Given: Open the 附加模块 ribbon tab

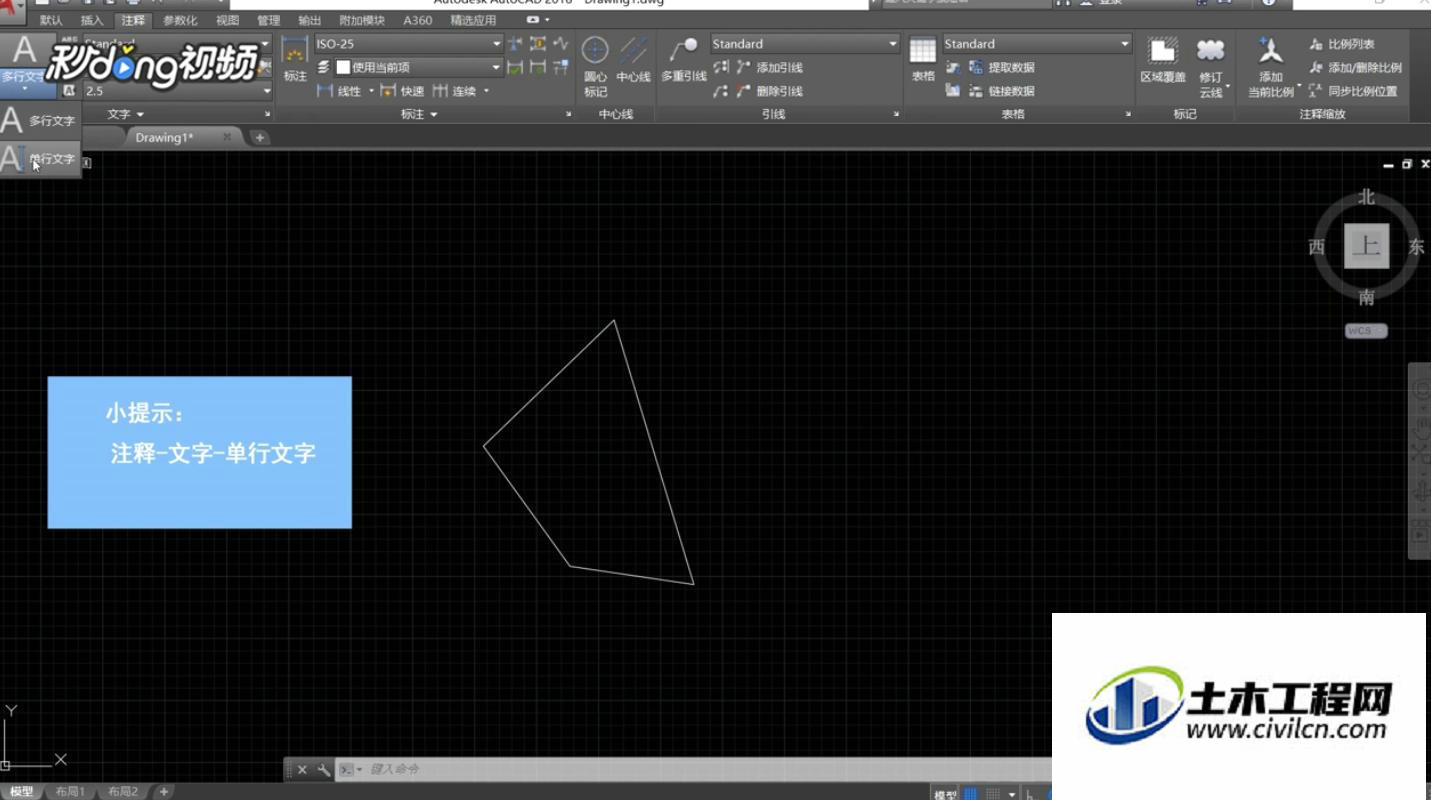Looking at the screenshot, I should (362, 20).
